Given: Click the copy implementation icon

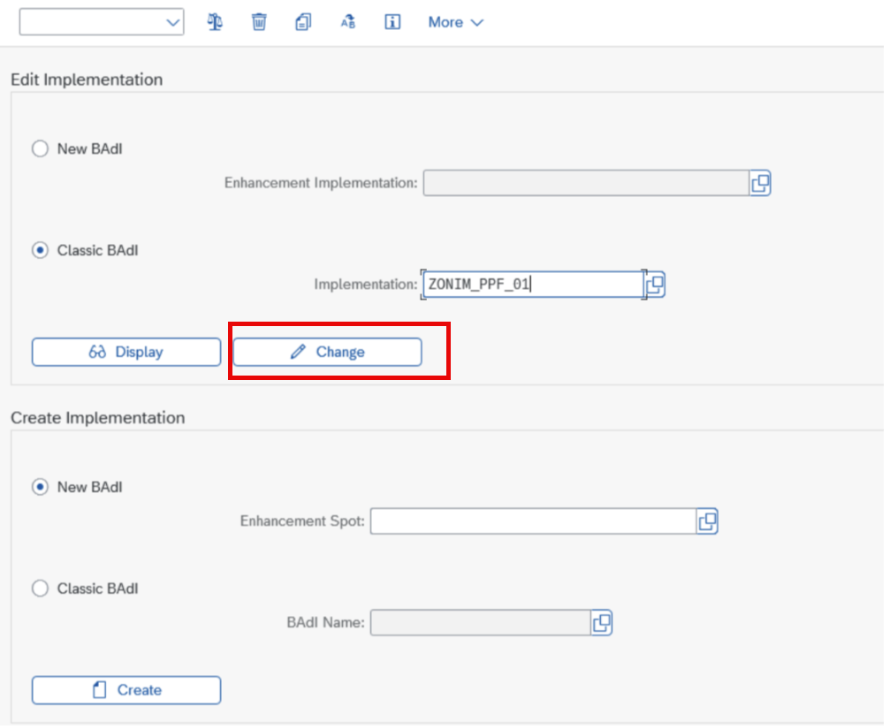Looking at the screenshot, I should pos(303,22).
